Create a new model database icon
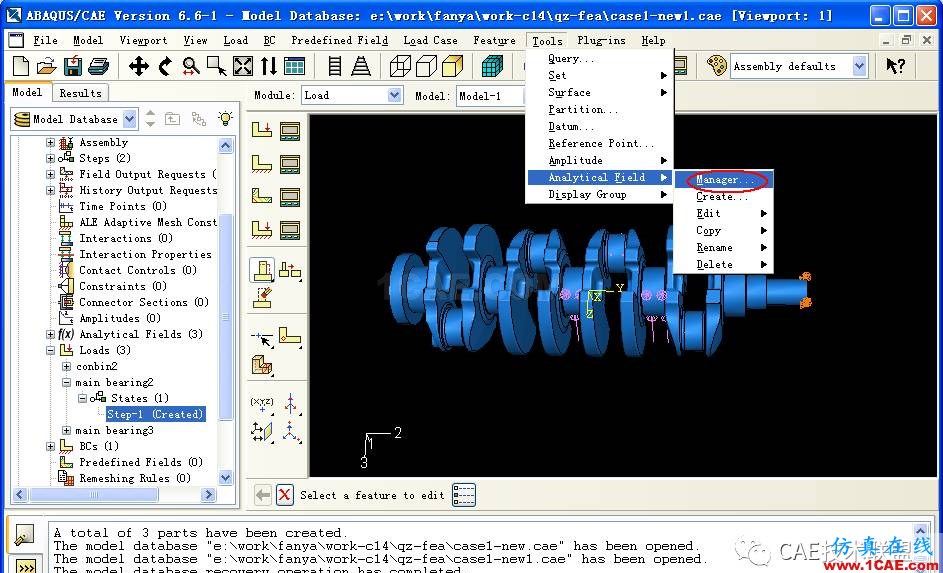 tap(21, 66)
